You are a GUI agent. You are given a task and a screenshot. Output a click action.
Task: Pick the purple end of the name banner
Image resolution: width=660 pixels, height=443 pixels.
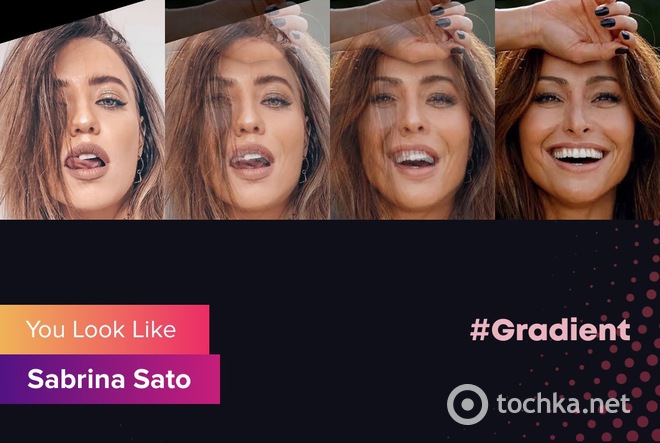(11, 379)
